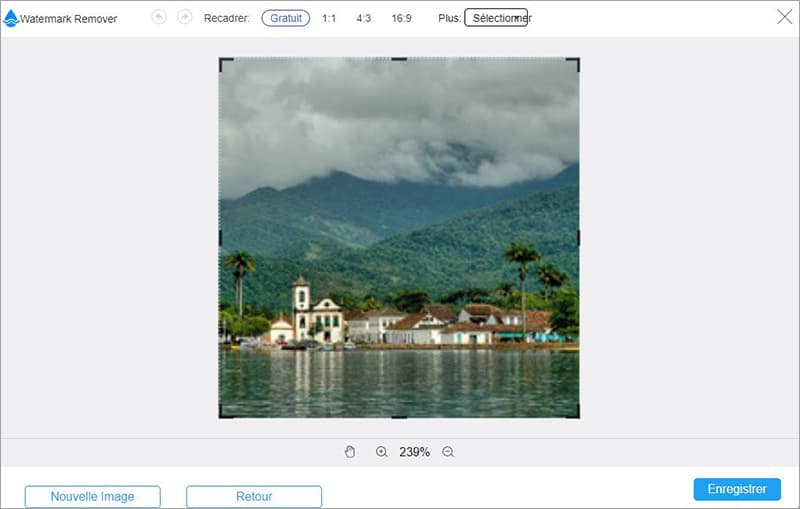
Task: Close the Watermark Remover window
Action: [785, 16]
